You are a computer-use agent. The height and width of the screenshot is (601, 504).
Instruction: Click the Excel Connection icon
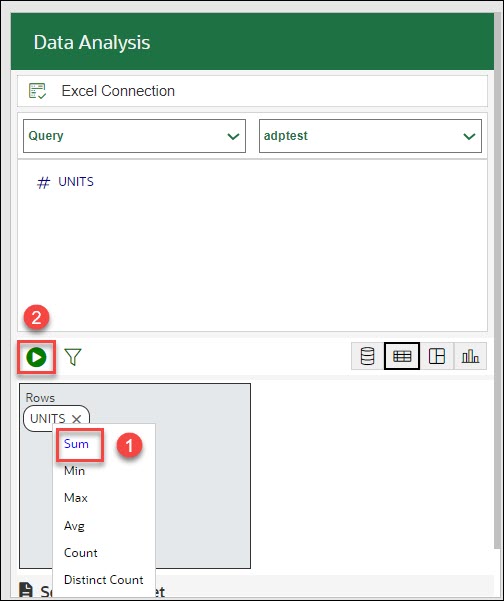38,91
